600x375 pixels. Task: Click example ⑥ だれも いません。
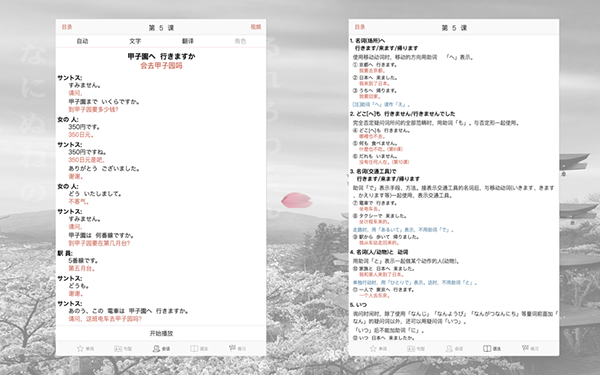tap(375, 156)
